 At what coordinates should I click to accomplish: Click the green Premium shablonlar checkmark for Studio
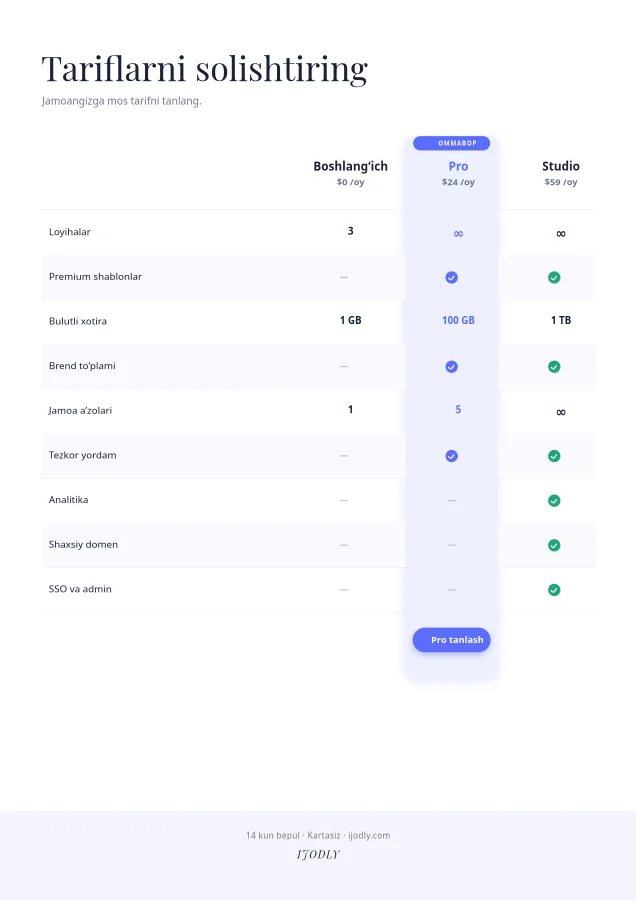pyautogui.click(x=554, y=277)
